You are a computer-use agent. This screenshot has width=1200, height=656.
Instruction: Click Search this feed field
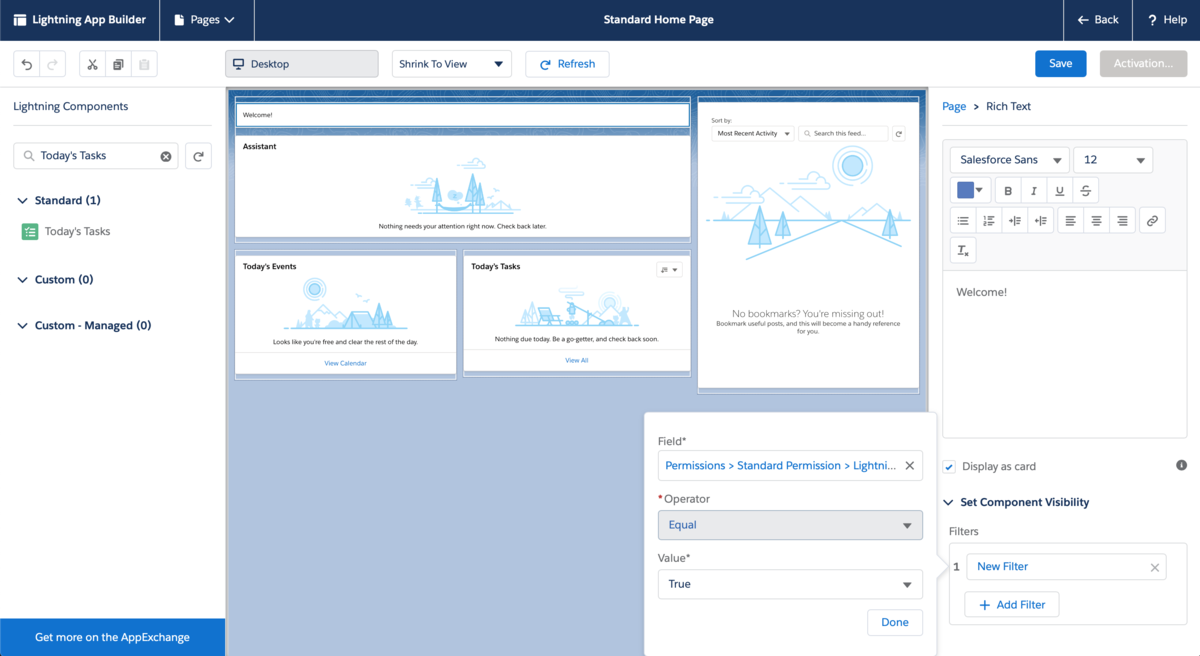point(843,133)
